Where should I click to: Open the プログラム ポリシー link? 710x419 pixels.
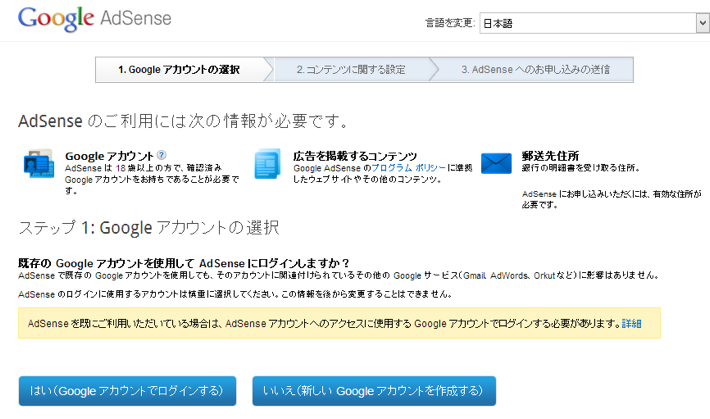(408, 168)
